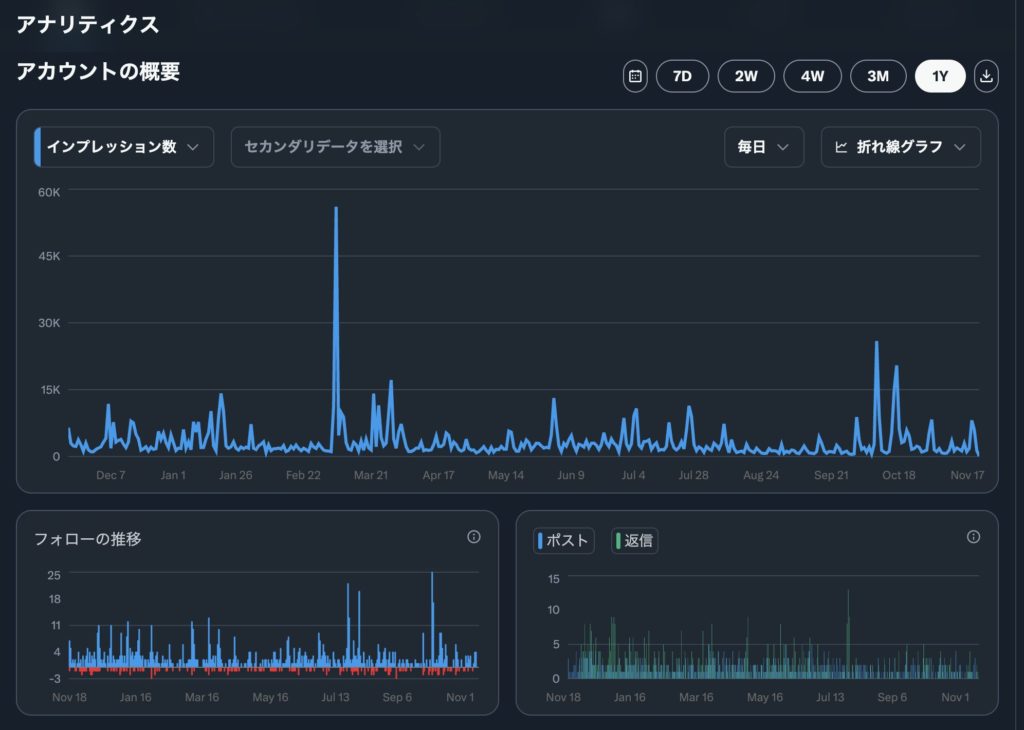Viewport: 1024px width, 730px height.
Task: Switch to the 3M period view
Action: [x=877, y=76]
